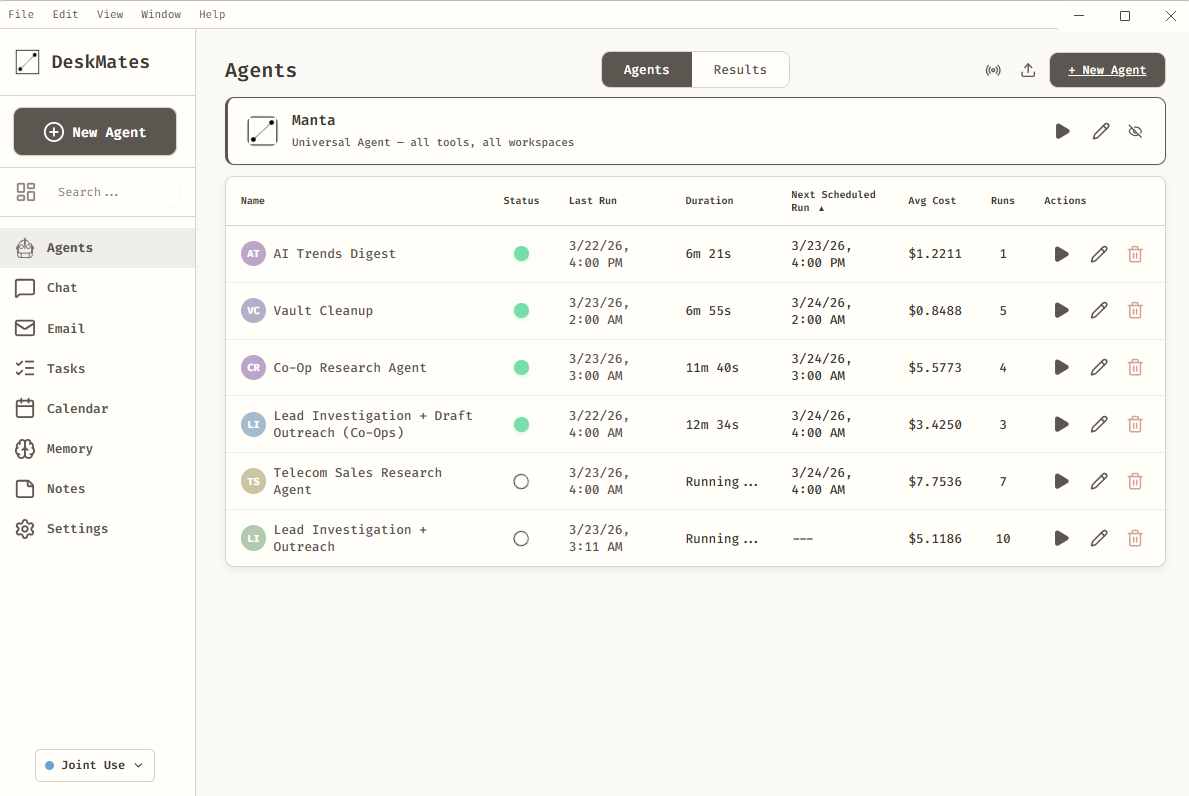The image size is (1189, 796).
Task: Edit Lead Investigation + Draft Outreach (Co-Ops)
Action: pos(1099,424)
